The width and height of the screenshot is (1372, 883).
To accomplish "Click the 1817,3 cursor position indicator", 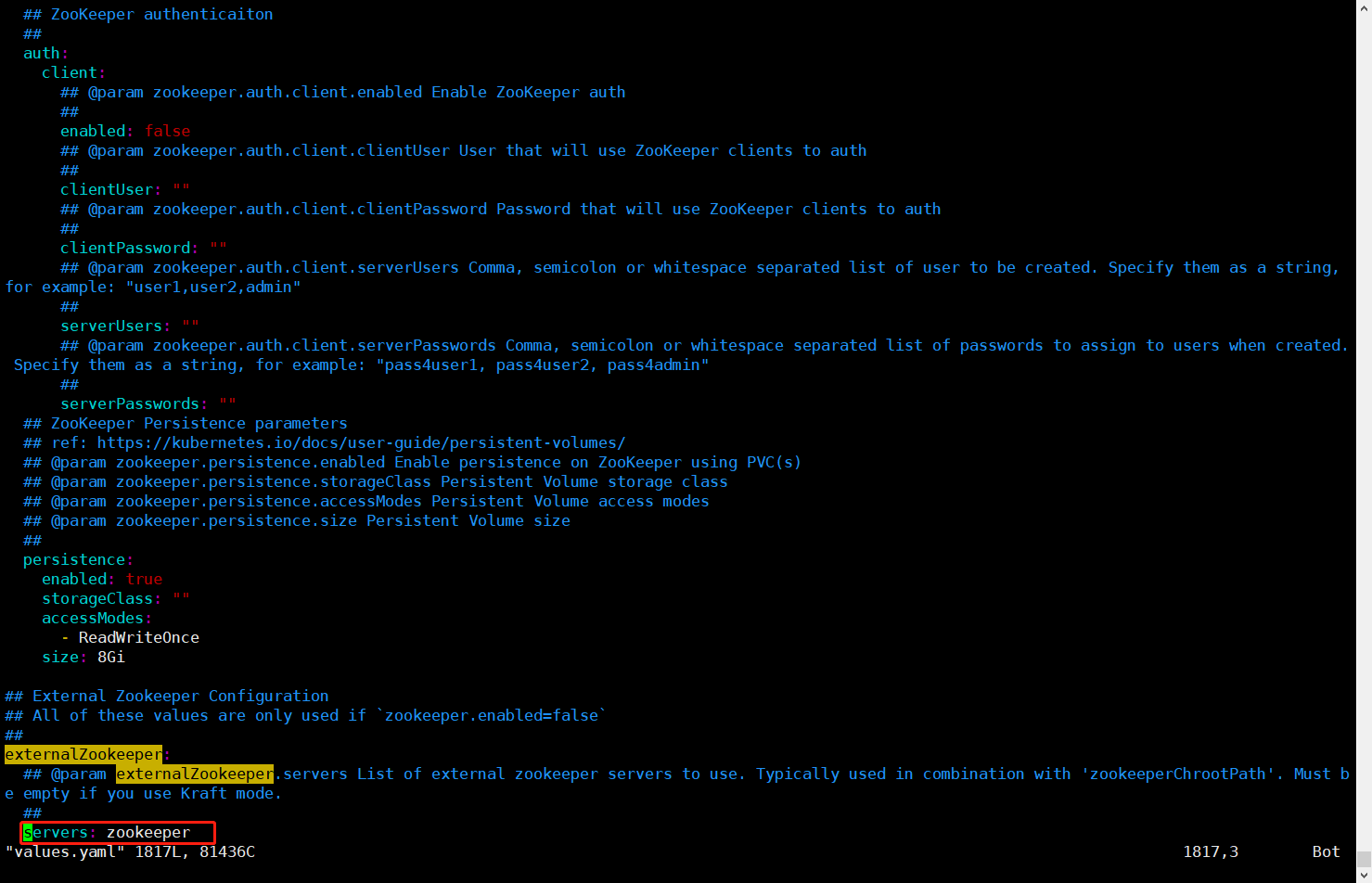I will [1211, 851].
